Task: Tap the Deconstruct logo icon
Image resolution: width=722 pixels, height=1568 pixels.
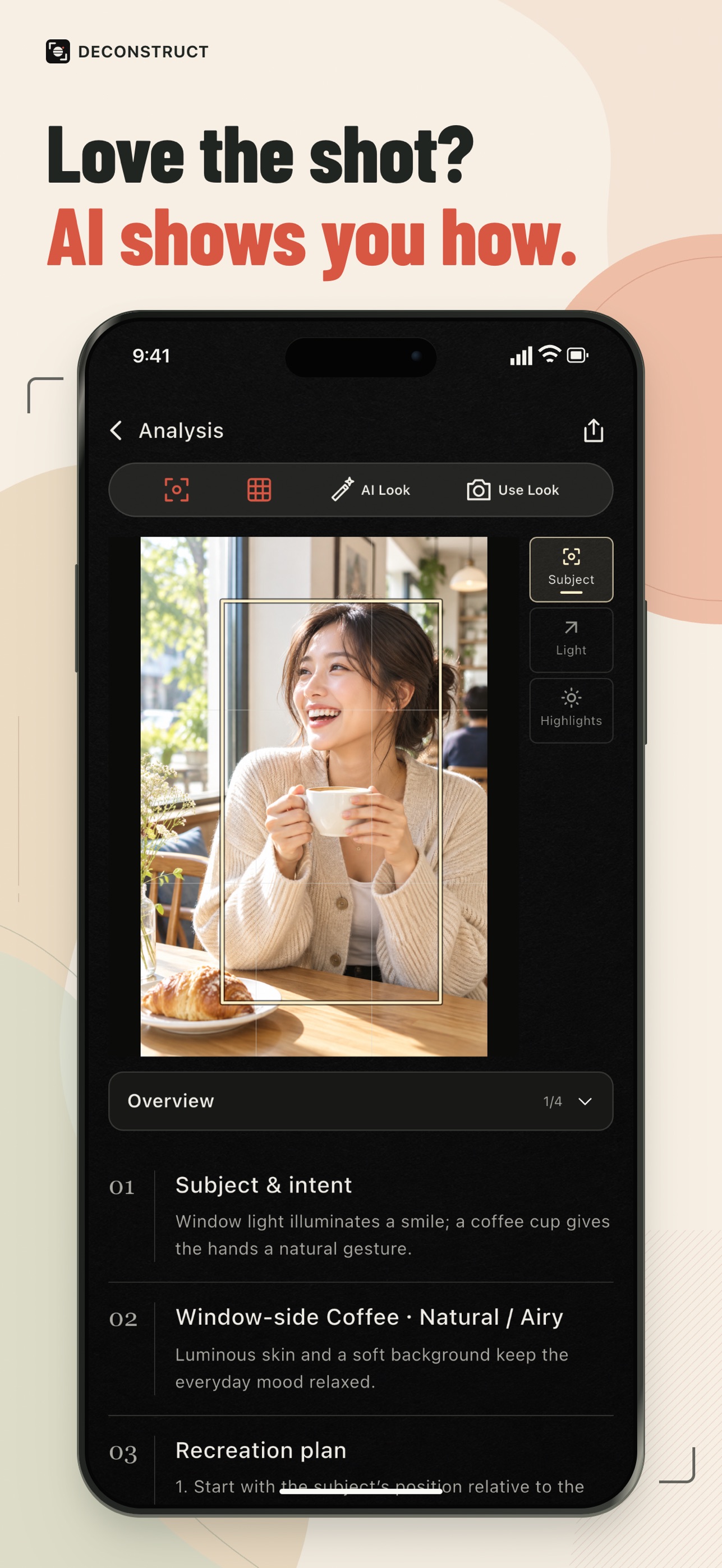Action: [58, 52]
